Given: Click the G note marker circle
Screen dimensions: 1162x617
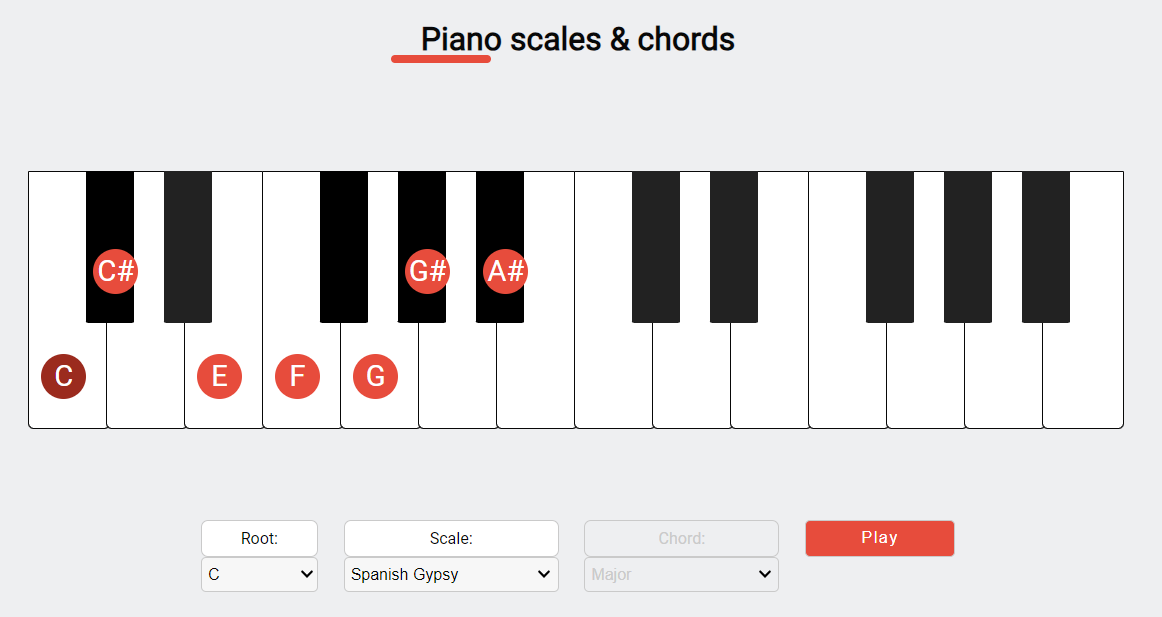Looking at the screenshot, I should pos(375,377).
